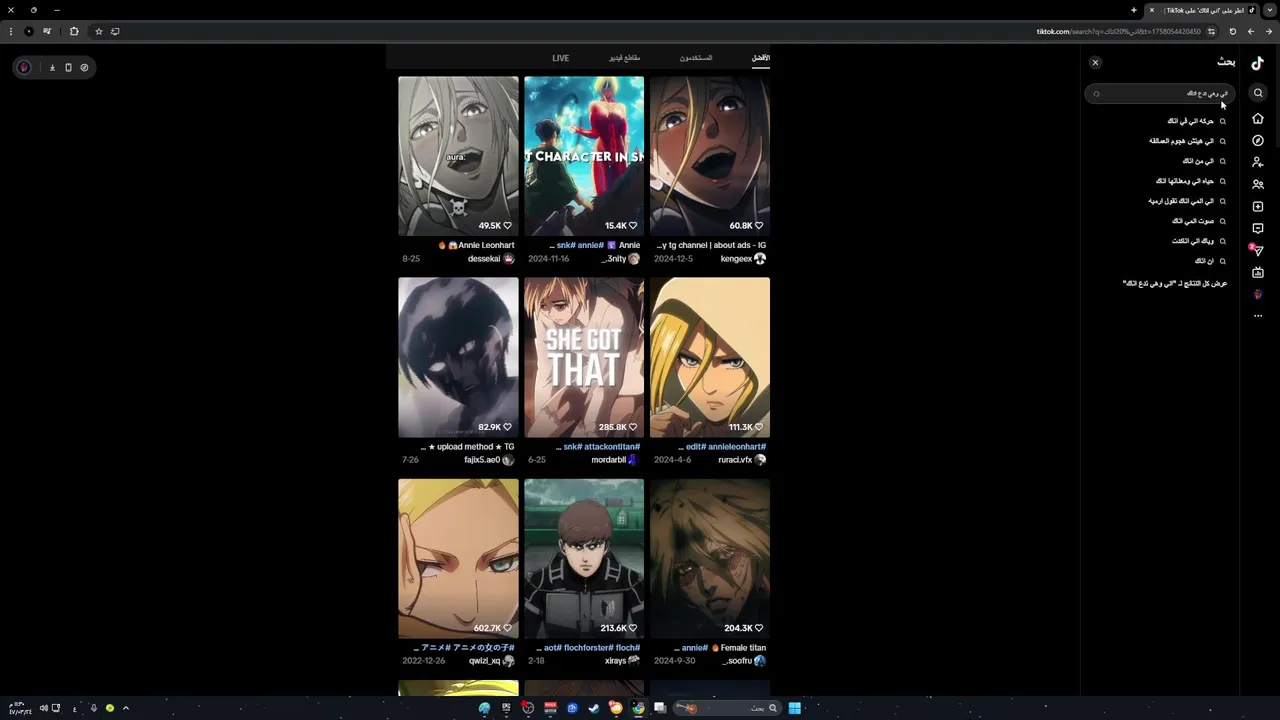The image size is (1280, 720).
Task: Click the avatar in floating toolbar
Action: tap(24, 67)
